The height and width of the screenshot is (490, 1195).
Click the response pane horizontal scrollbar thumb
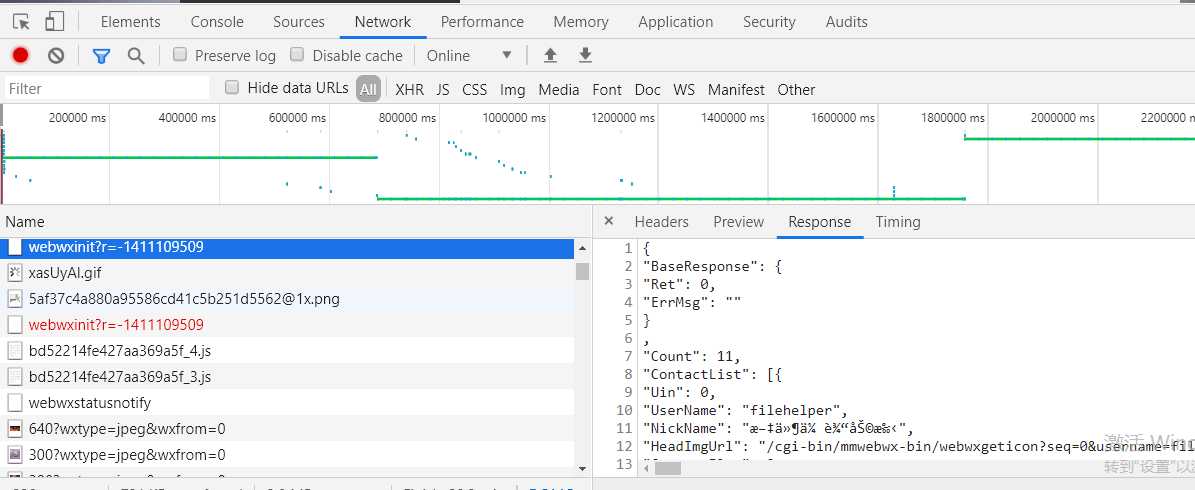click(x=668, y=468)
